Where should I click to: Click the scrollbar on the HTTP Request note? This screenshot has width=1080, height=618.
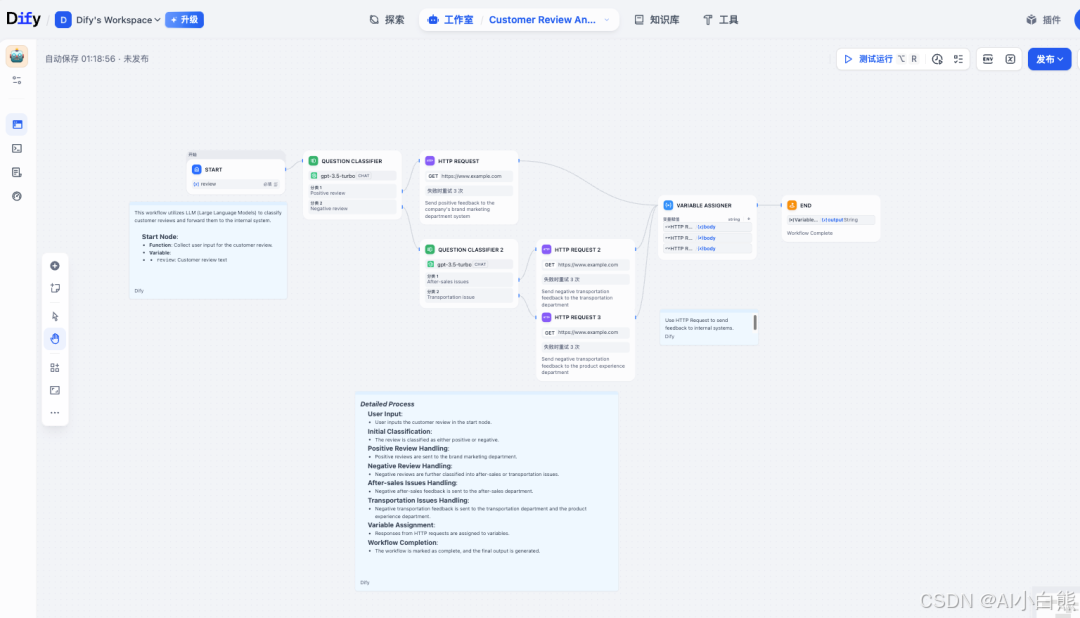(755, 322)
